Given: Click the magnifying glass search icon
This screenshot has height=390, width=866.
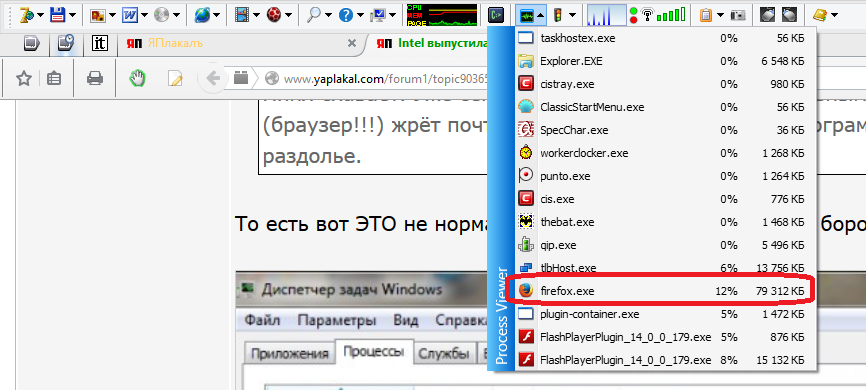Looking at the screenshot, I should pos(314,15).
